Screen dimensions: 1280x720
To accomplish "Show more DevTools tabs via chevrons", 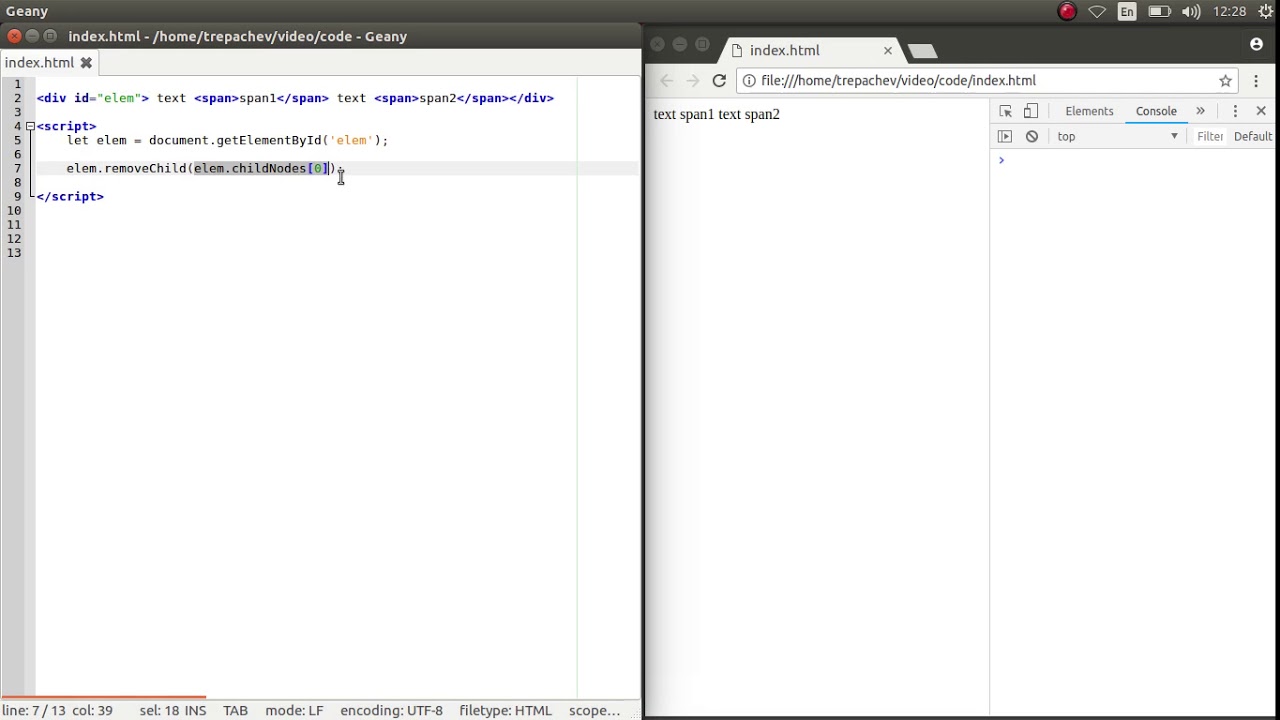I will [1200, 111].
